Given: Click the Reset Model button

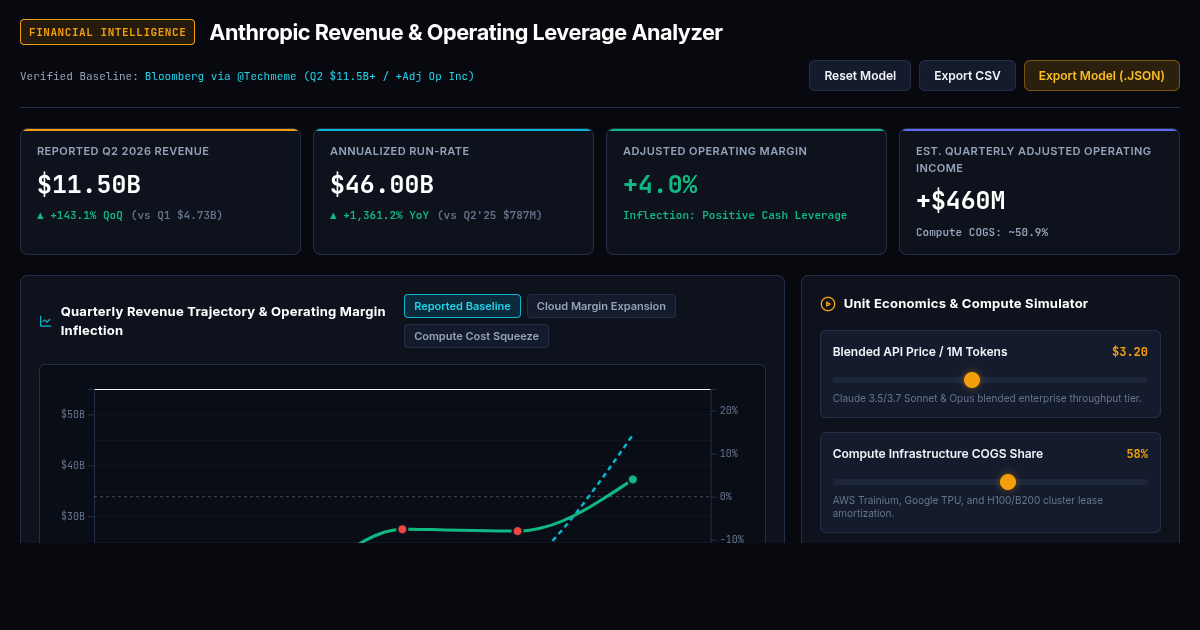Looking at the screenshot, I should point(860,75).
